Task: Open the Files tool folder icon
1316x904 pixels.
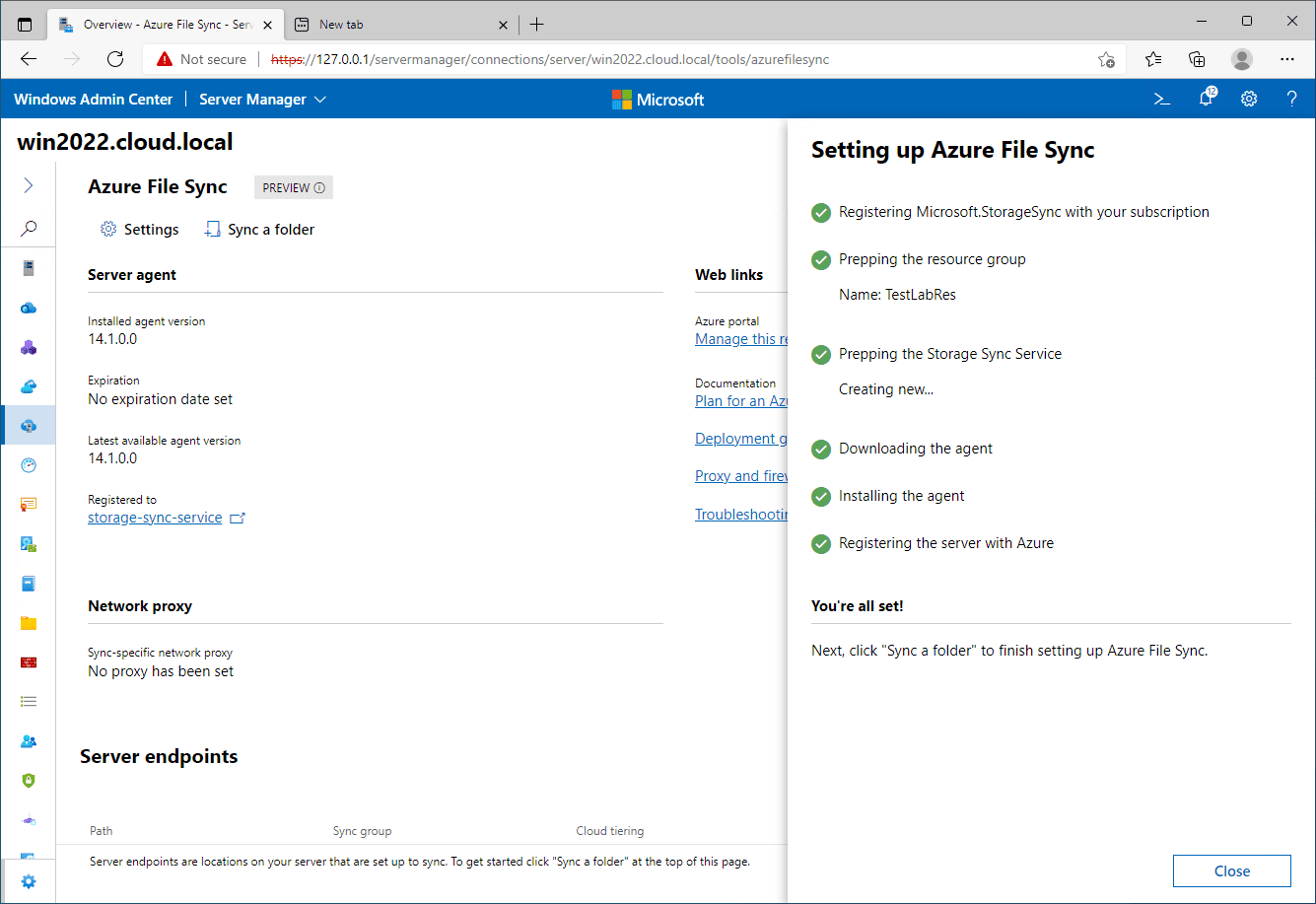Action: 28,622
